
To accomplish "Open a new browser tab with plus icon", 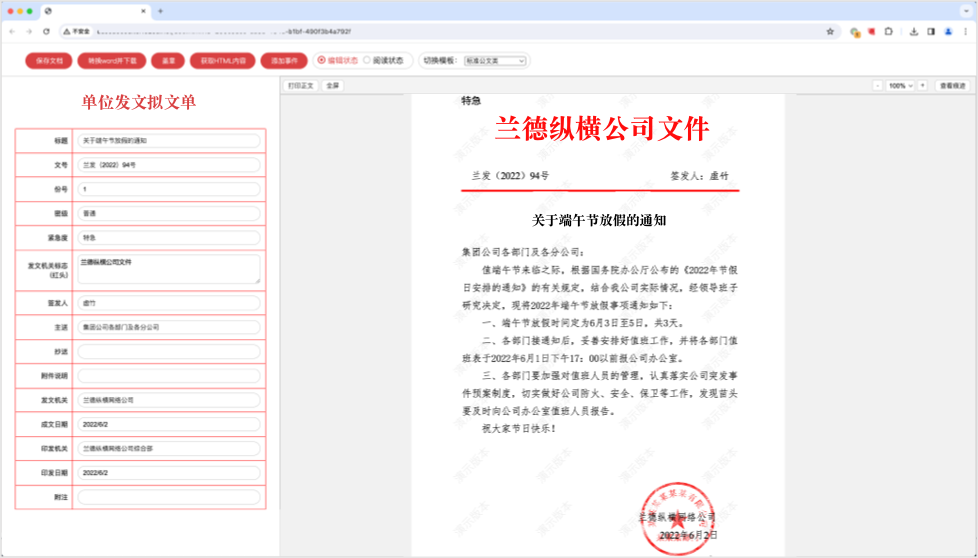I will (160, 11).
